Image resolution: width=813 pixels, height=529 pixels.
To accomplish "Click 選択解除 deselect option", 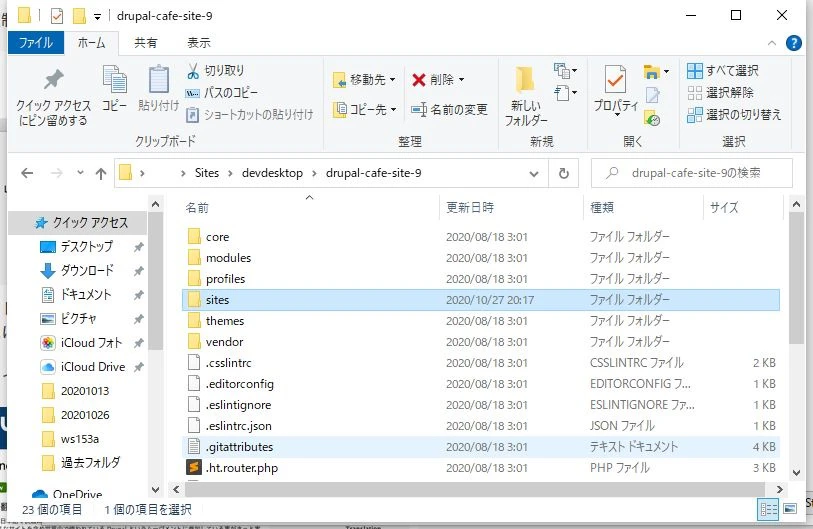I will point(721,93).
